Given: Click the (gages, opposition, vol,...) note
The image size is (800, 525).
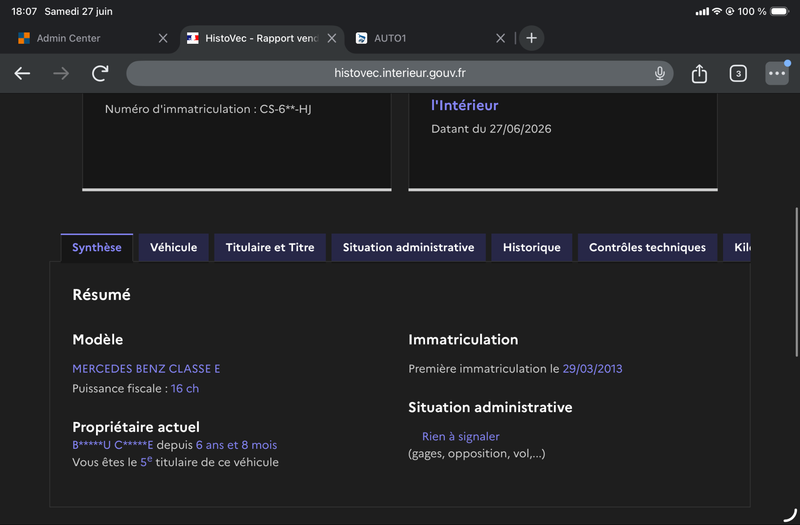Looking at the screenshot, I should tap(477, 454).
